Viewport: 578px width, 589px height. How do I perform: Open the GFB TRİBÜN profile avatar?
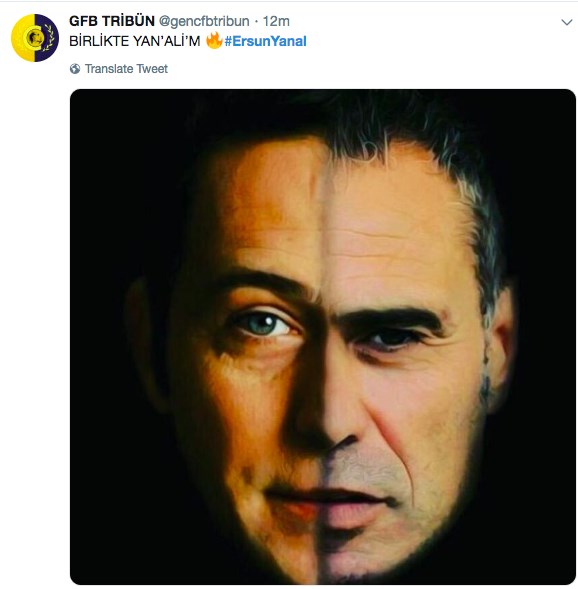pos(35,38)
